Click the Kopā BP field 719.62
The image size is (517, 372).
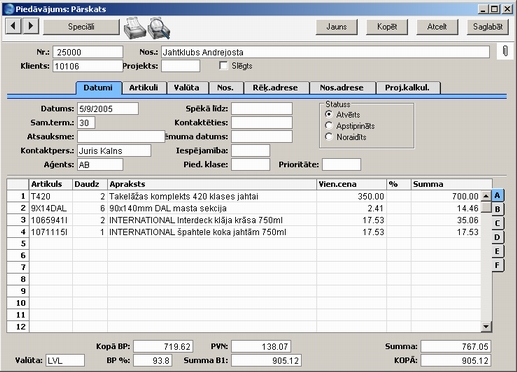point(163,346)
